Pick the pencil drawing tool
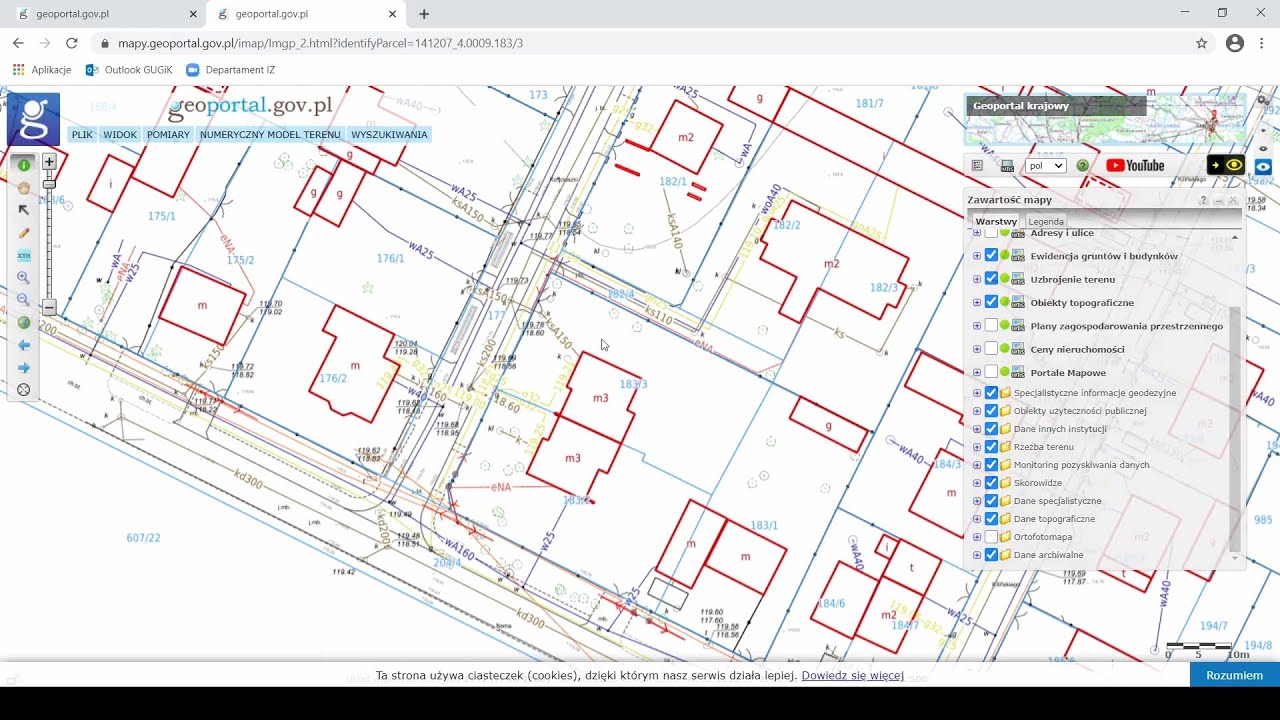This screenshot has width=1280, height=720. pyautogui.click(x=24, y=233)
